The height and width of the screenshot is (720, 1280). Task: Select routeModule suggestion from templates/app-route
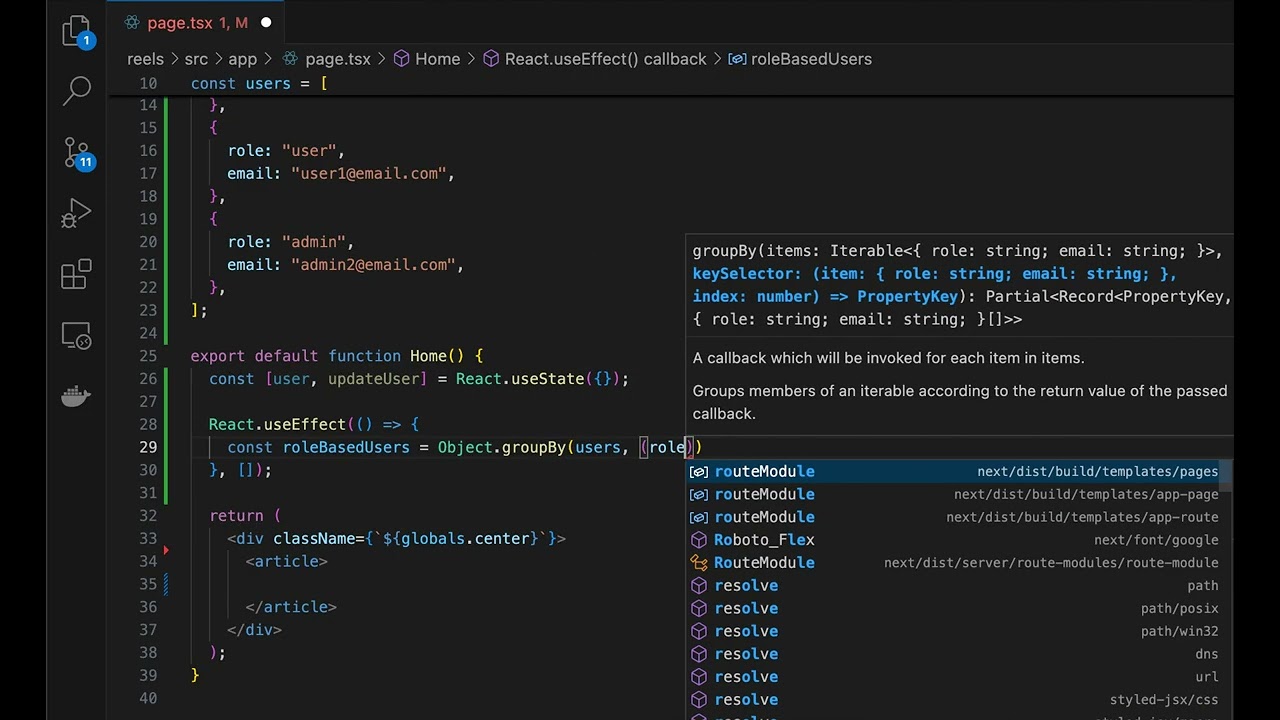point(953,517)
